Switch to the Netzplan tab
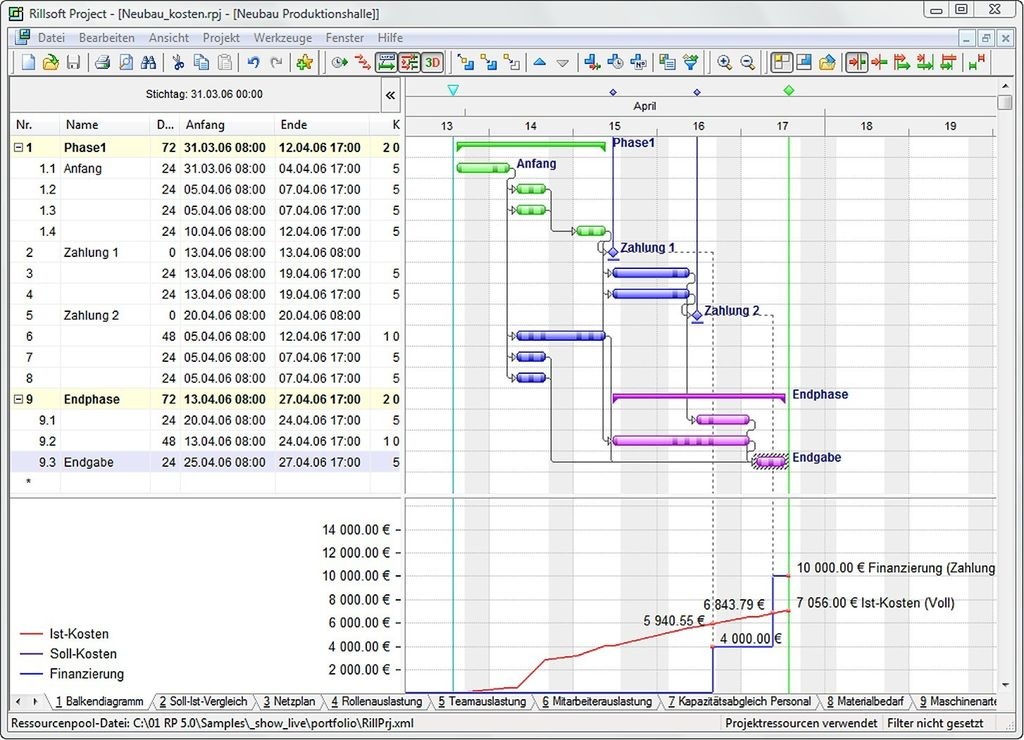Viewport: 1024px width, 740px height. pyautogui.click(x=288, y=701)
